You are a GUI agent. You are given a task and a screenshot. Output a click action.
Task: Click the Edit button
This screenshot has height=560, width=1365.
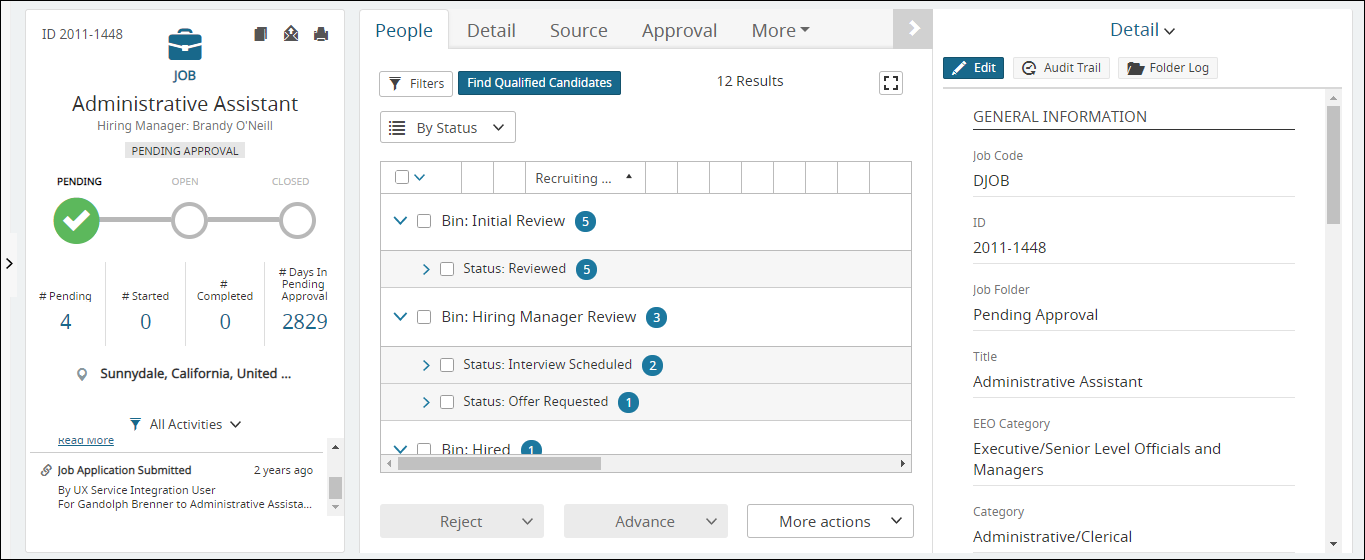click(973, 68)
